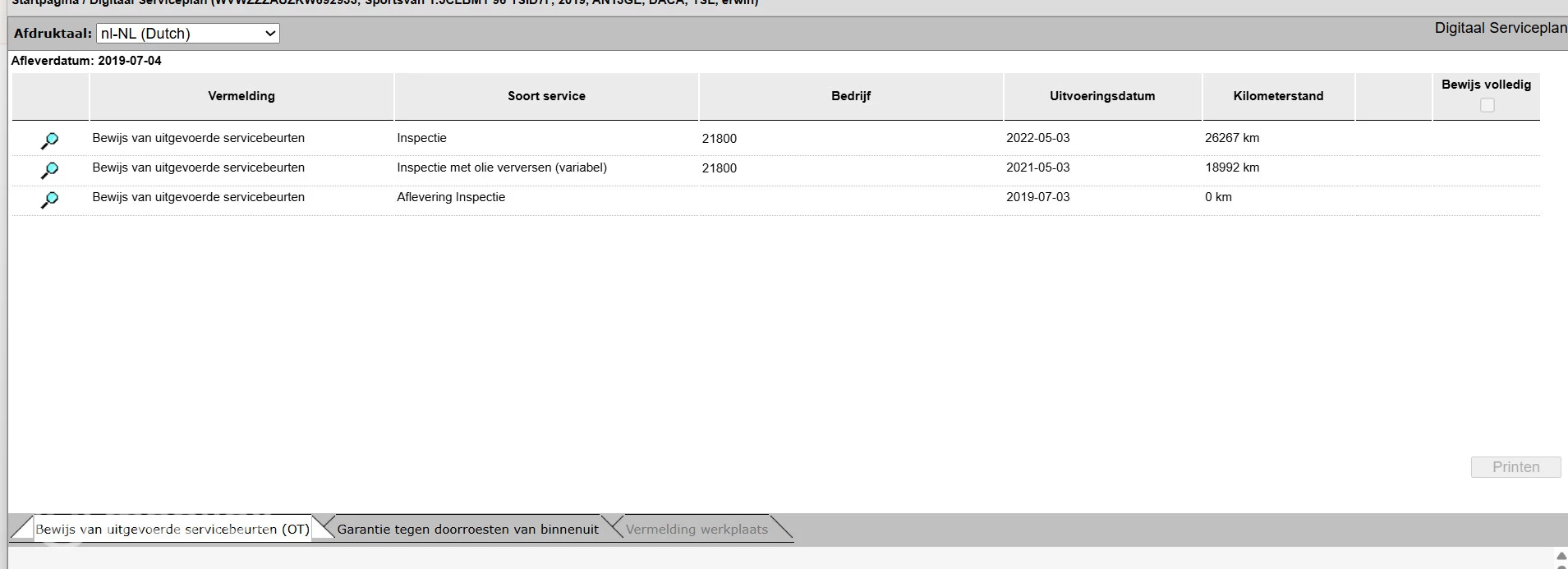Select the Vermelding werkplaats tab
The width and height of the screenshot is (1568, 569).
697,530
